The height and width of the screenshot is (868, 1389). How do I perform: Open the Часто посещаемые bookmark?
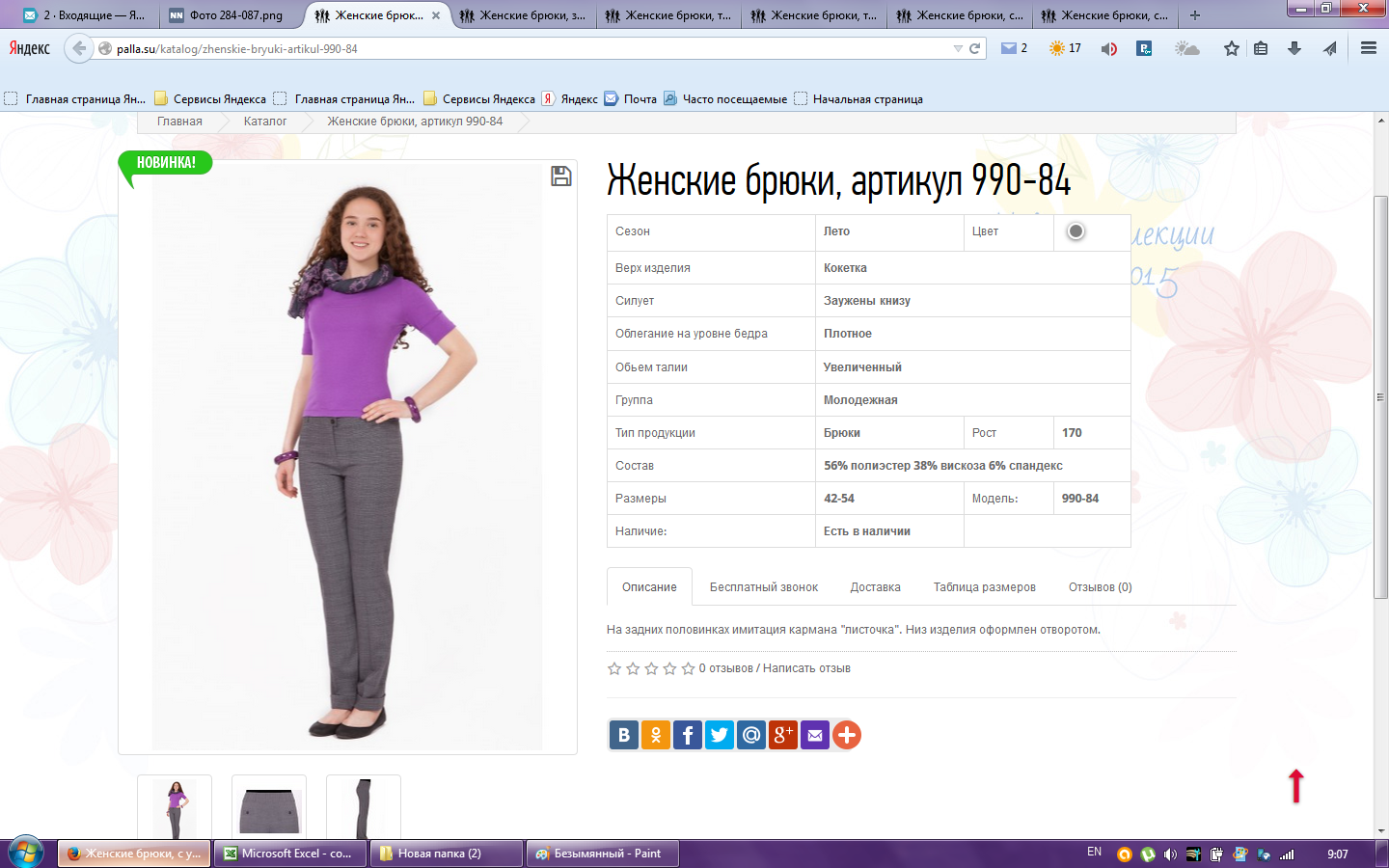tap(725, 98)
